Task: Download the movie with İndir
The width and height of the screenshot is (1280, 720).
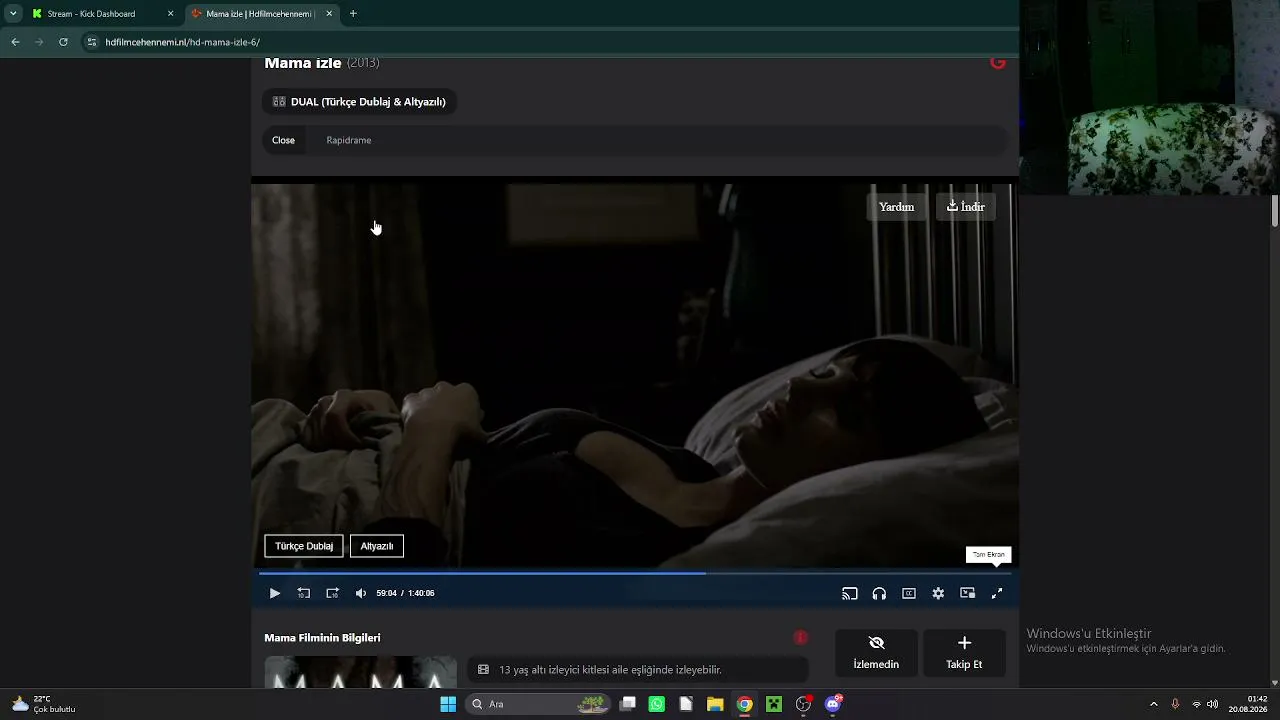Action: point(966,207)
